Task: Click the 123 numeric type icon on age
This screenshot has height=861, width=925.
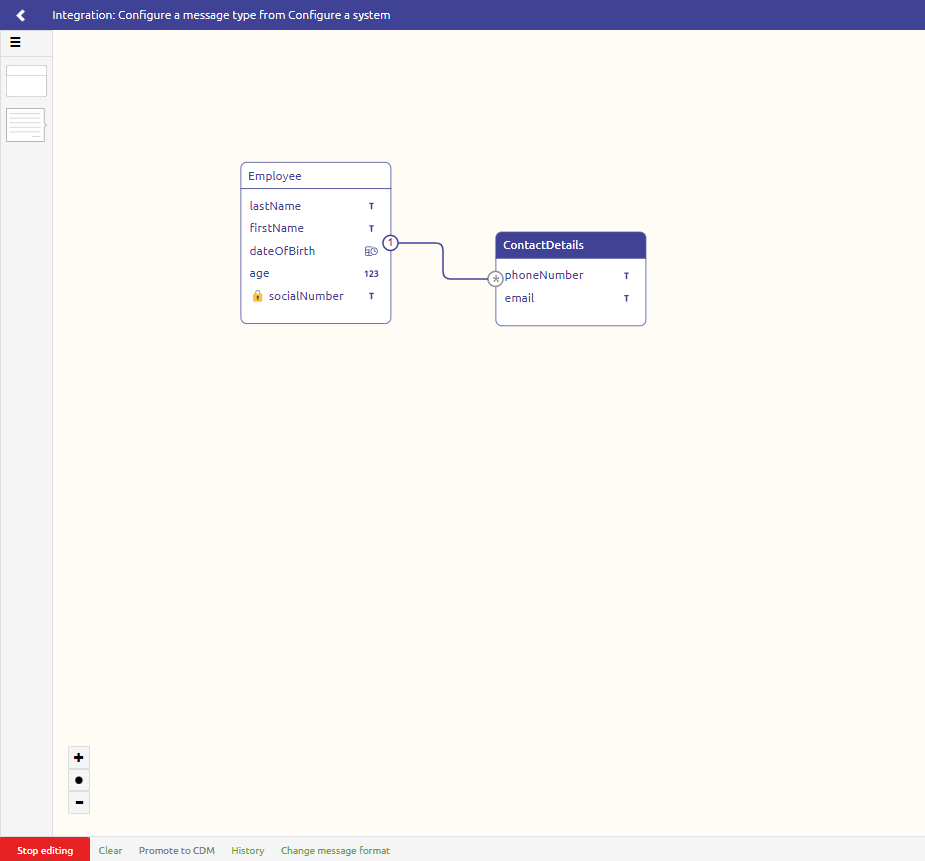Action: pos(371,273)
